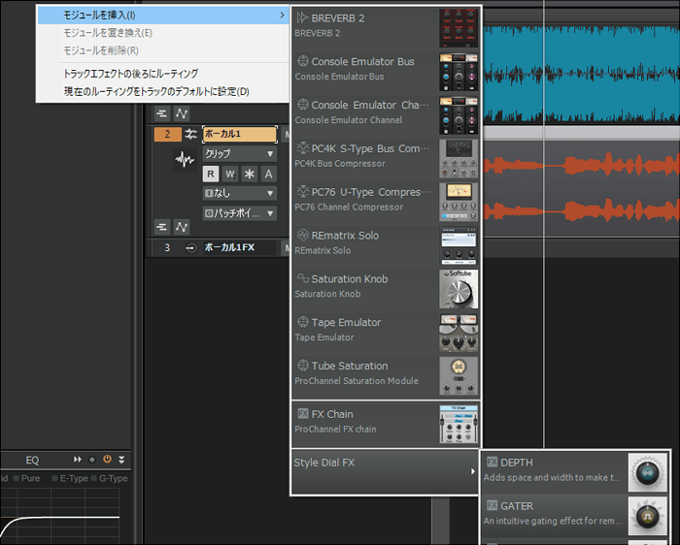This screenshot has height=545, width=680.
Task: Open the パッチポイ output dropdown
Action: (x=239, y=213)
